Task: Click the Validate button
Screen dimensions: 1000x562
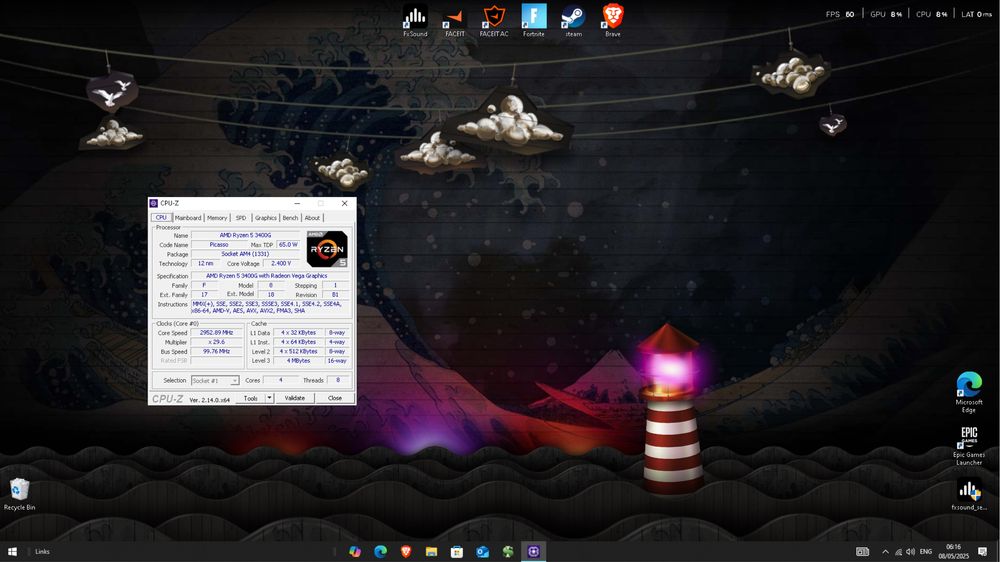Action: 294,398
